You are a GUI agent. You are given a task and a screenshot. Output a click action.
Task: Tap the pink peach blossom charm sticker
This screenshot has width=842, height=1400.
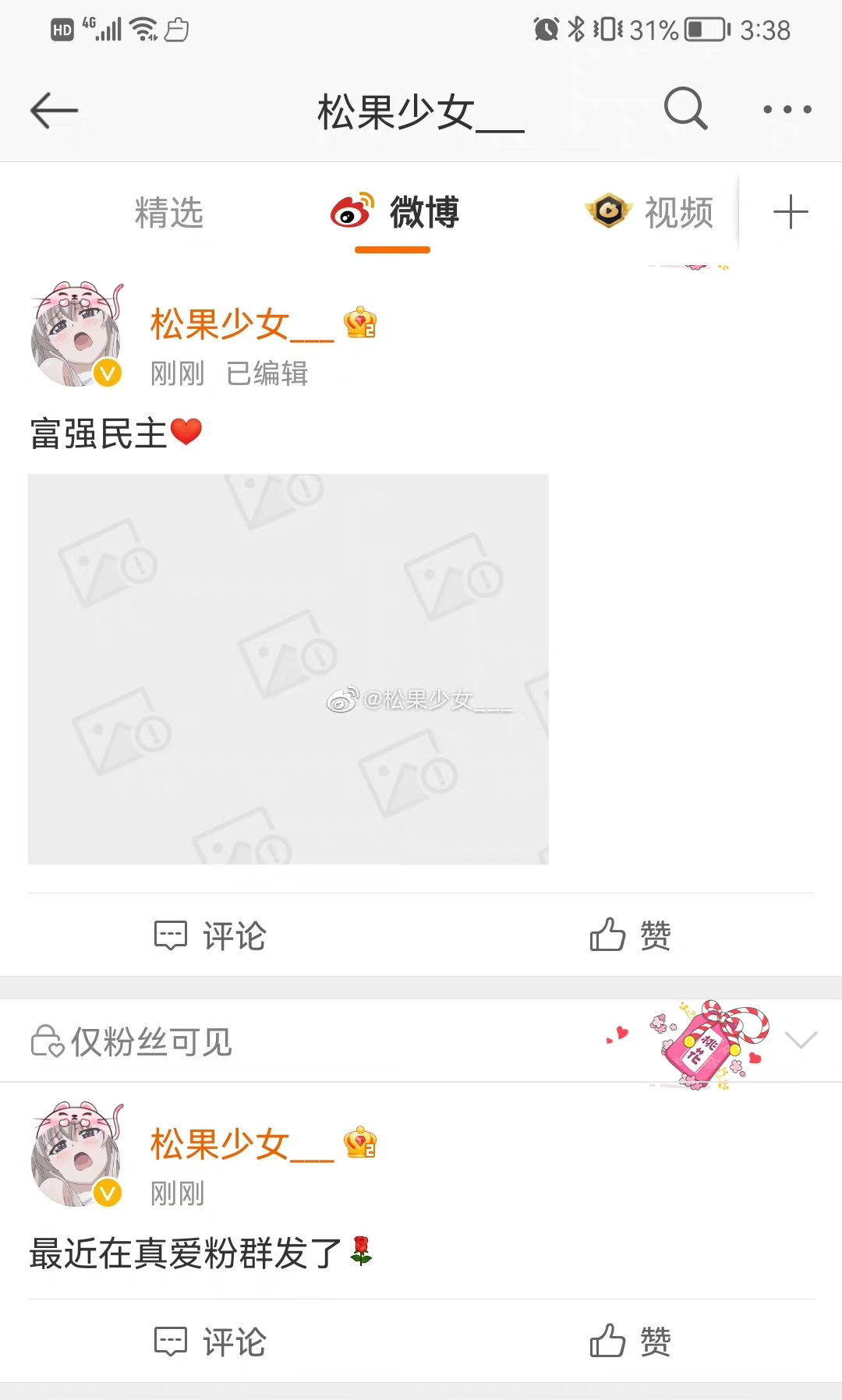706,1044
